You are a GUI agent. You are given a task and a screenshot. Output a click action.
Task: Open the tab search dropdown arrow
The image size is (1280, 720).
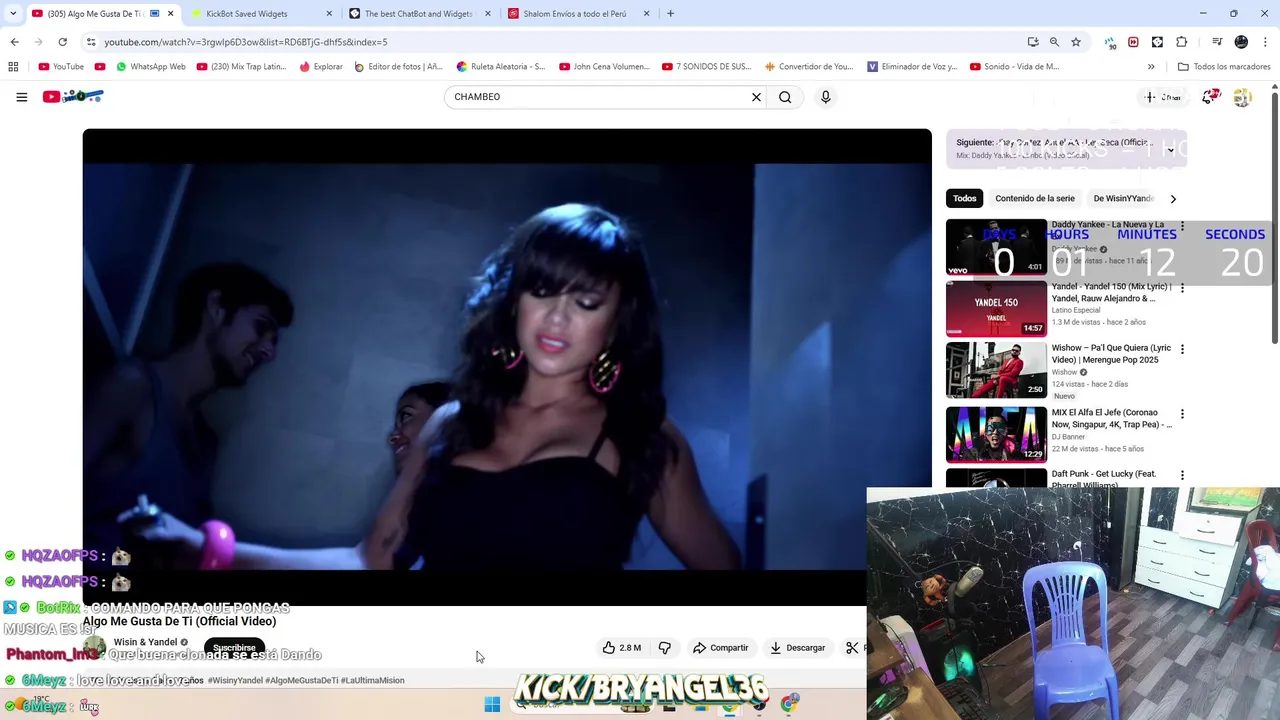tap(12, 14)
